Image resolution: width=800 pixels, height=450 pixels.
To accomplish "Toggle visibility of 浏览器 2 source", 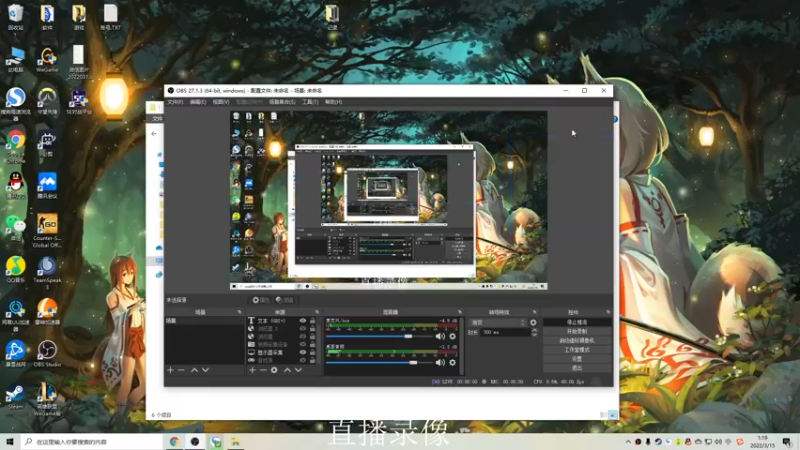I will tap(303, 329).
